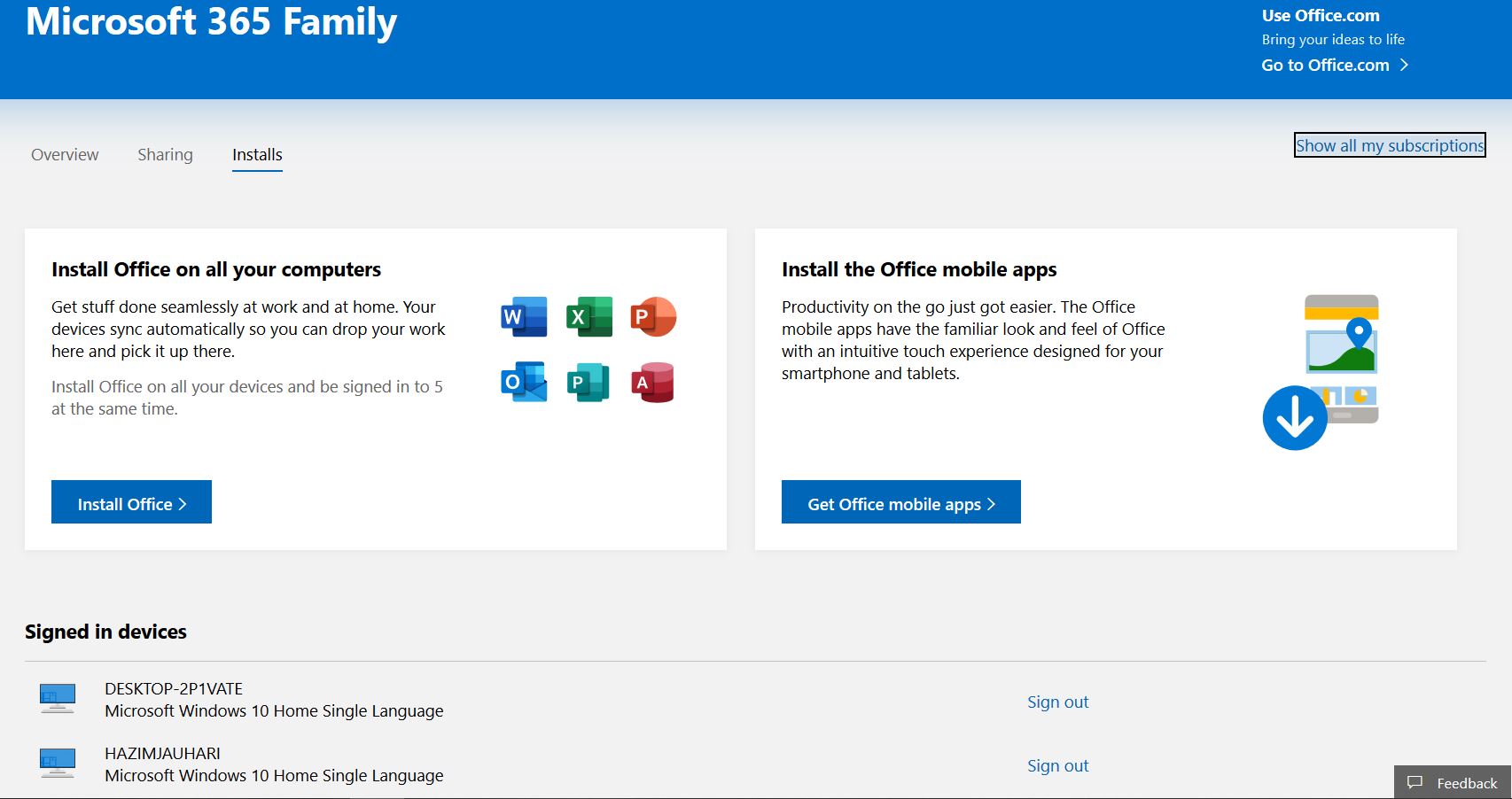Click the Microsoft 365 Family heading
Screen dimensions: 1512x799
212,21
